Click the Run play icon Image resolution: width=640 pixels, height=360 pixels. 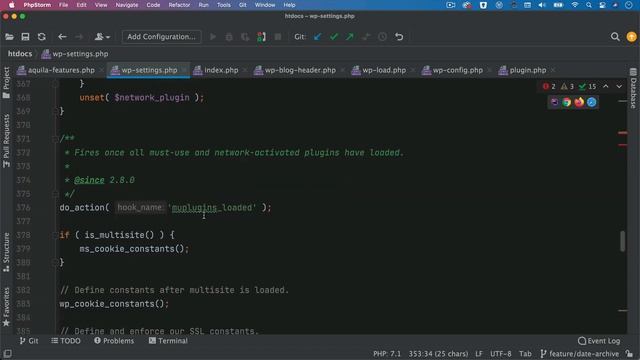pos(213,37)
